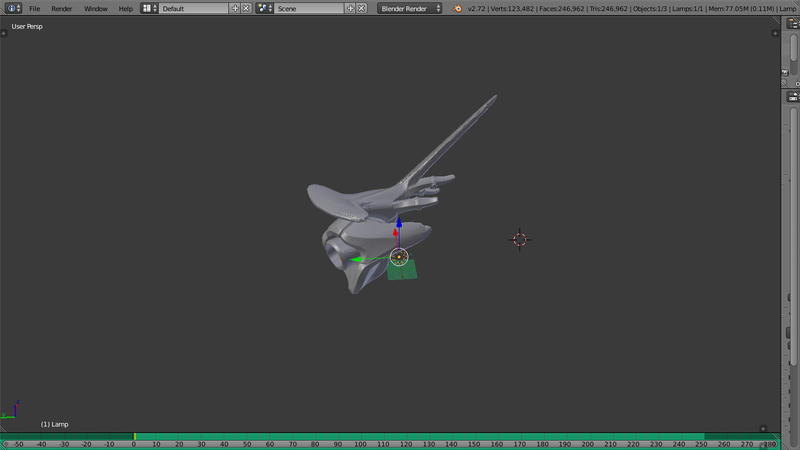Click the Scene name field
The width and height of the screenshot is (800, 450).
(x=309, y=8)
